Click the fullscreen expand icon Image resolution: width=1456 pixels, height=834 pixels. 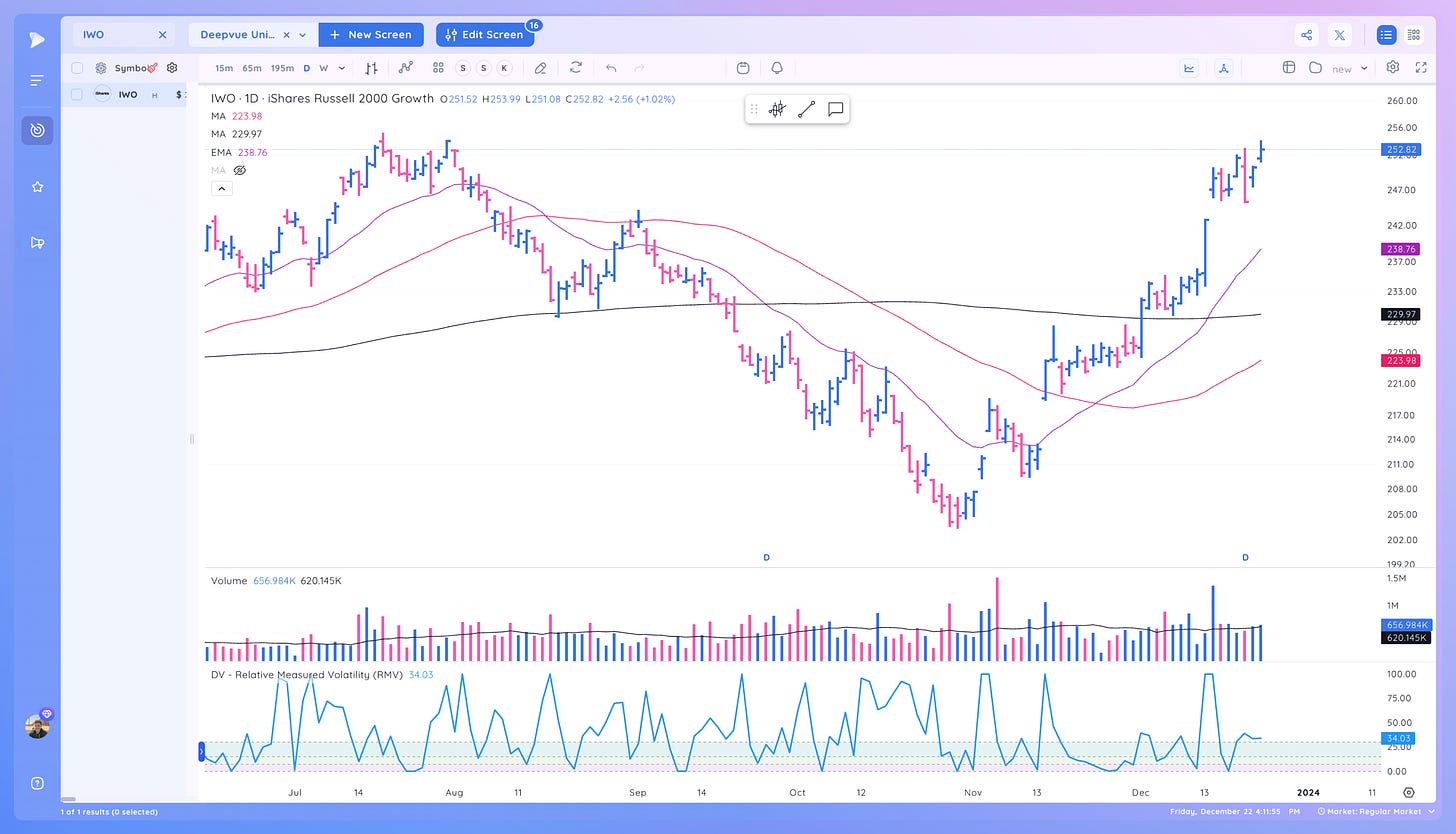click(x=1421, y=68)
